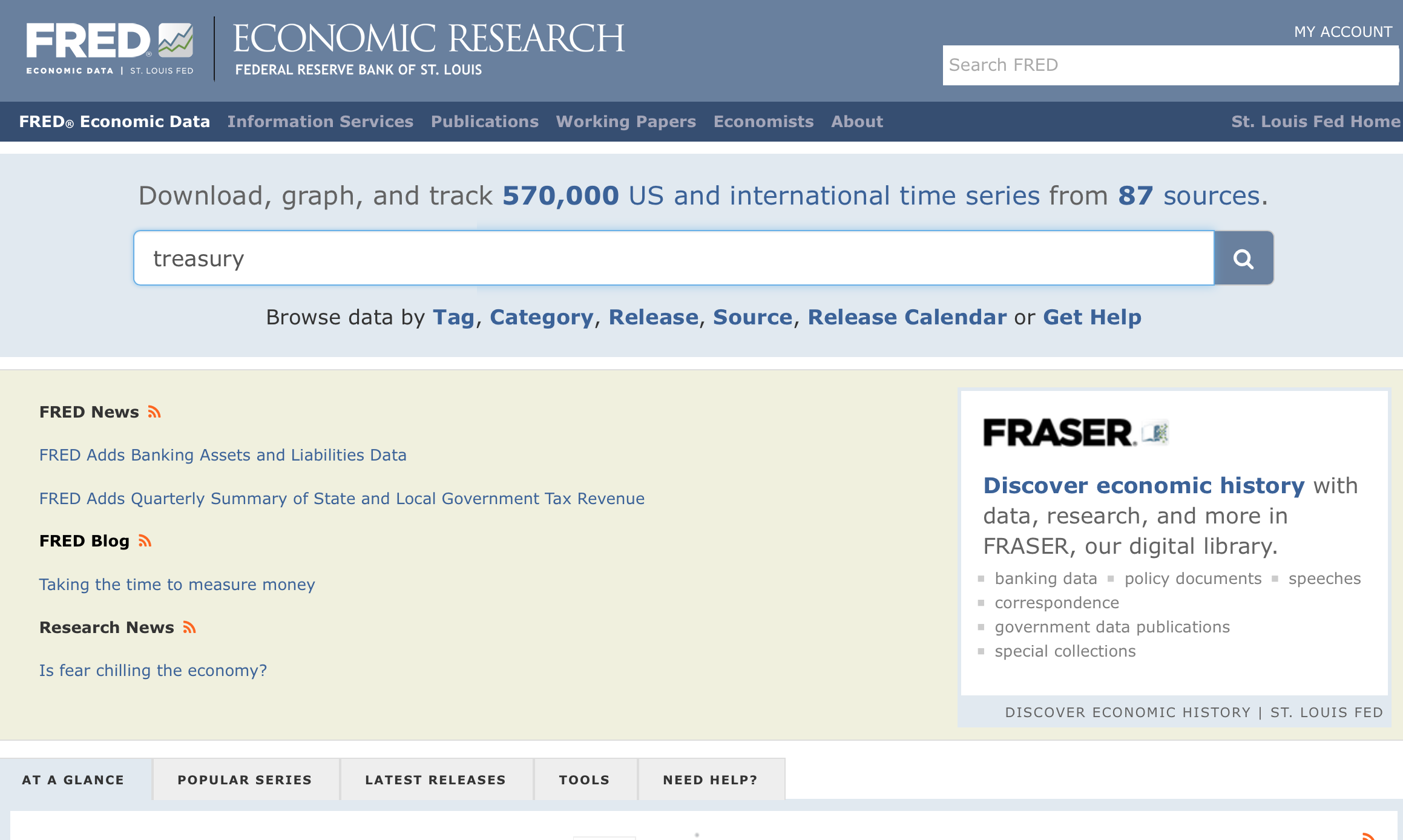Open the Publications menu

pyautogui.click(x=485, y=122)
